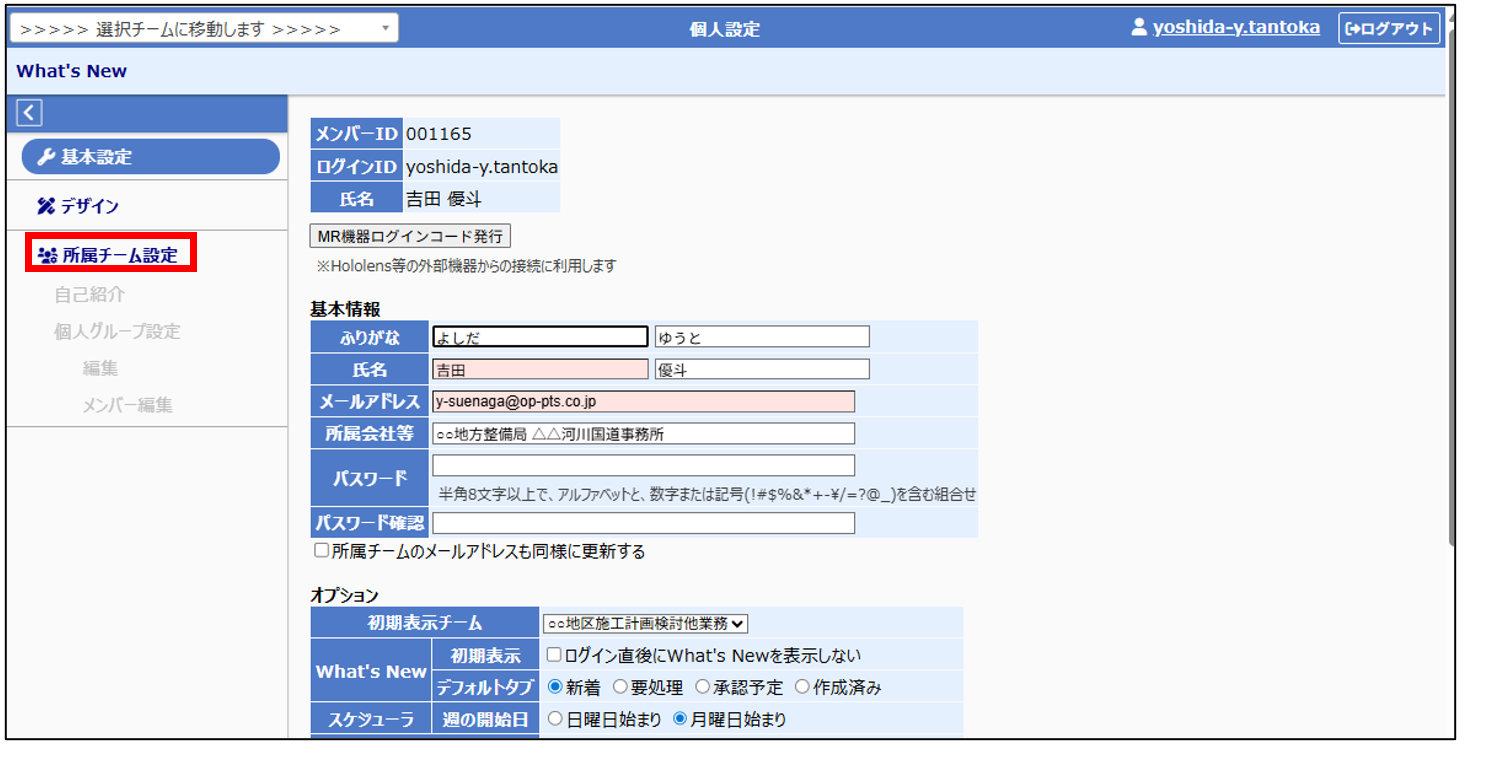
Task: Click the vertical scrollbar on the right
Action: click(1451, 300)
